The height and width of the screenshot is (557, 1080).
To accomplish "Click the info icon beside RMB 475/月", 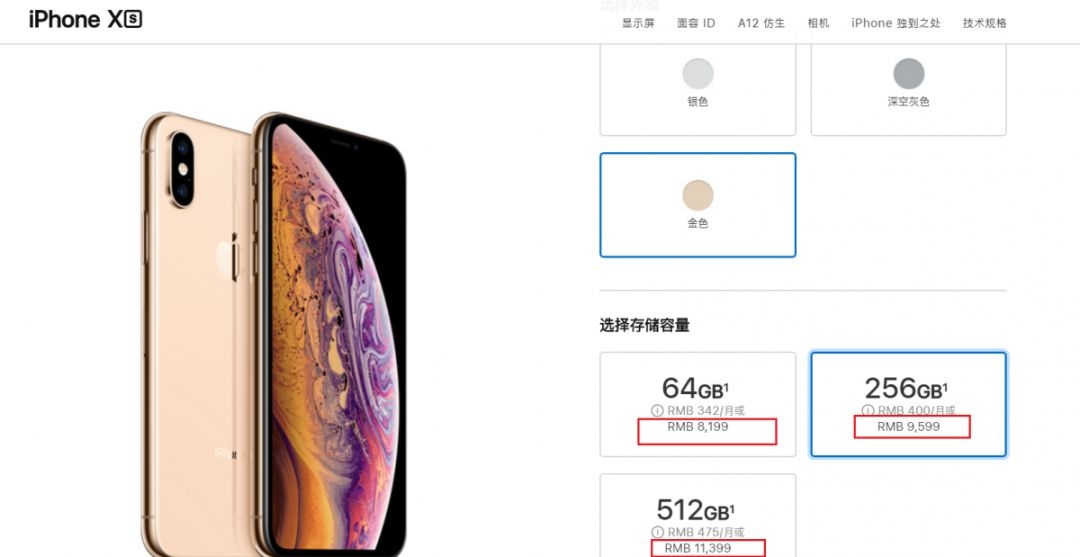I will click(657, 532).
